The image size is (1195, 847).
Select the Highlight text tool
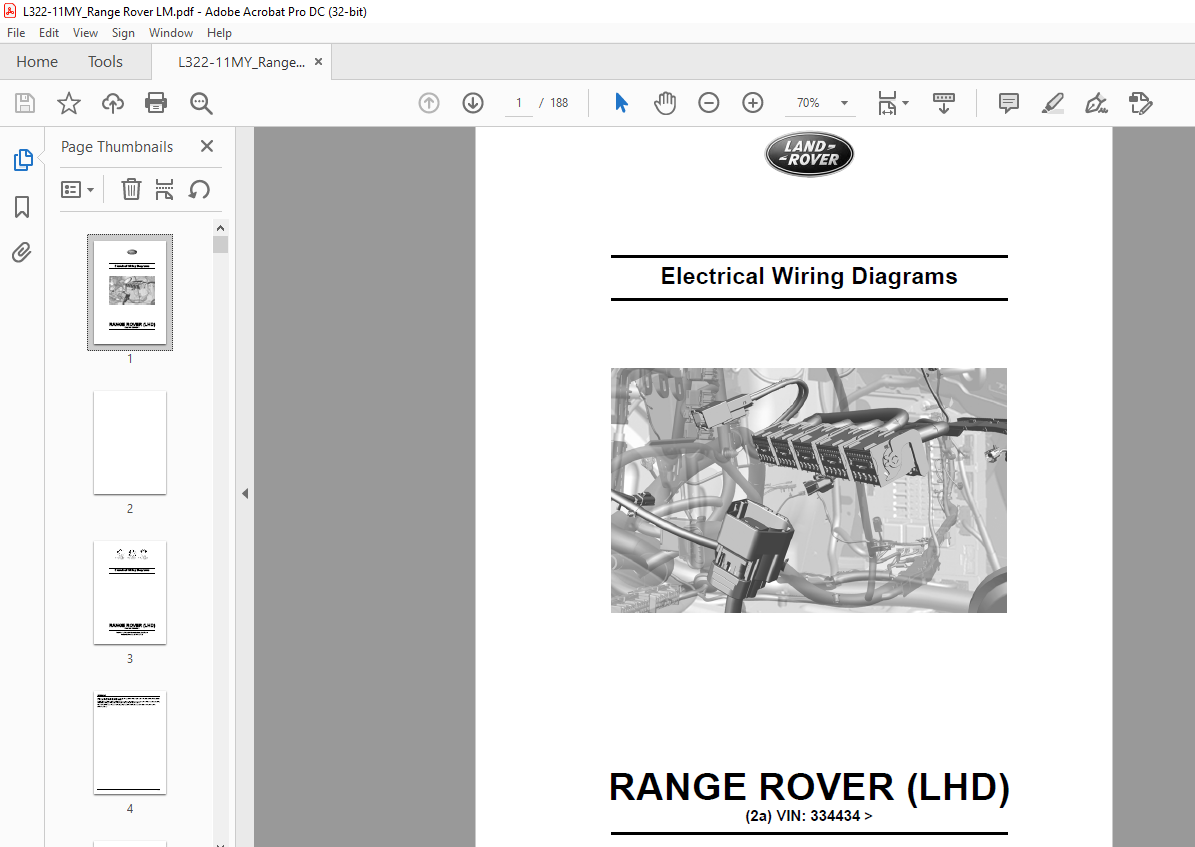click(x=1052, y=103)
